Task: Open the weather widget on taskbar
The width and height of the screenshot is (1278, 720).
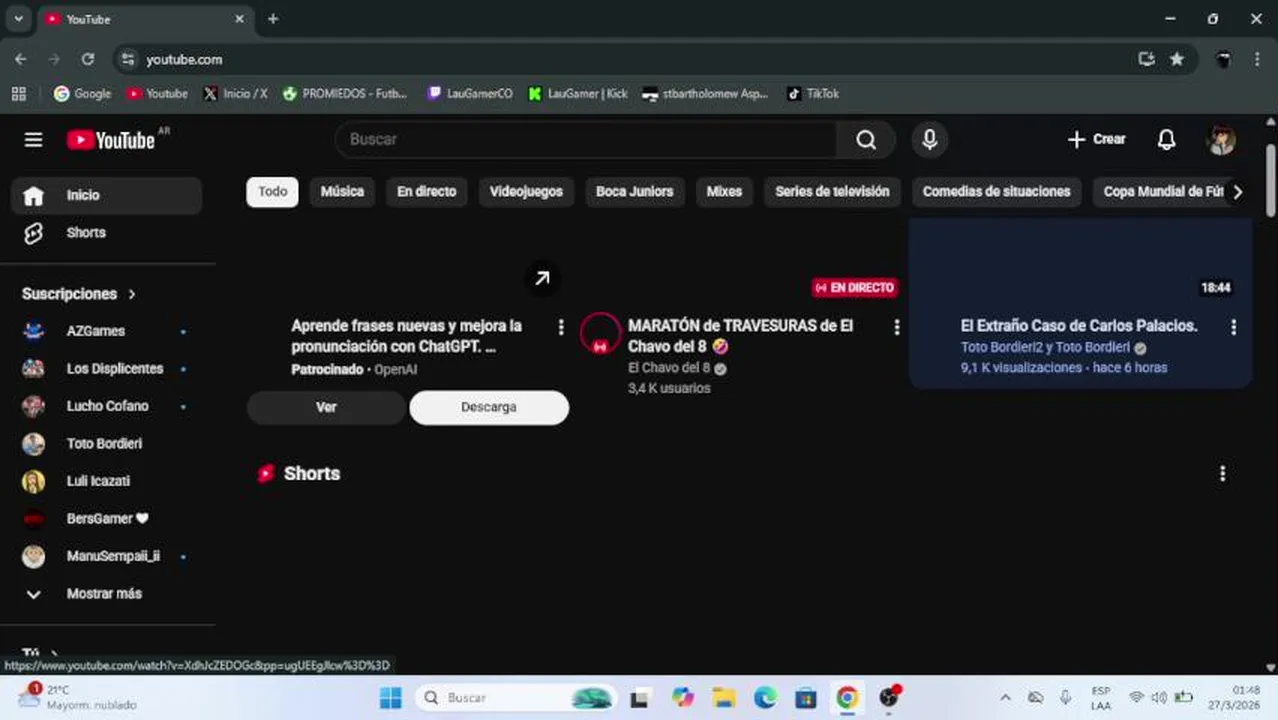Action: [x=77, y=698]
